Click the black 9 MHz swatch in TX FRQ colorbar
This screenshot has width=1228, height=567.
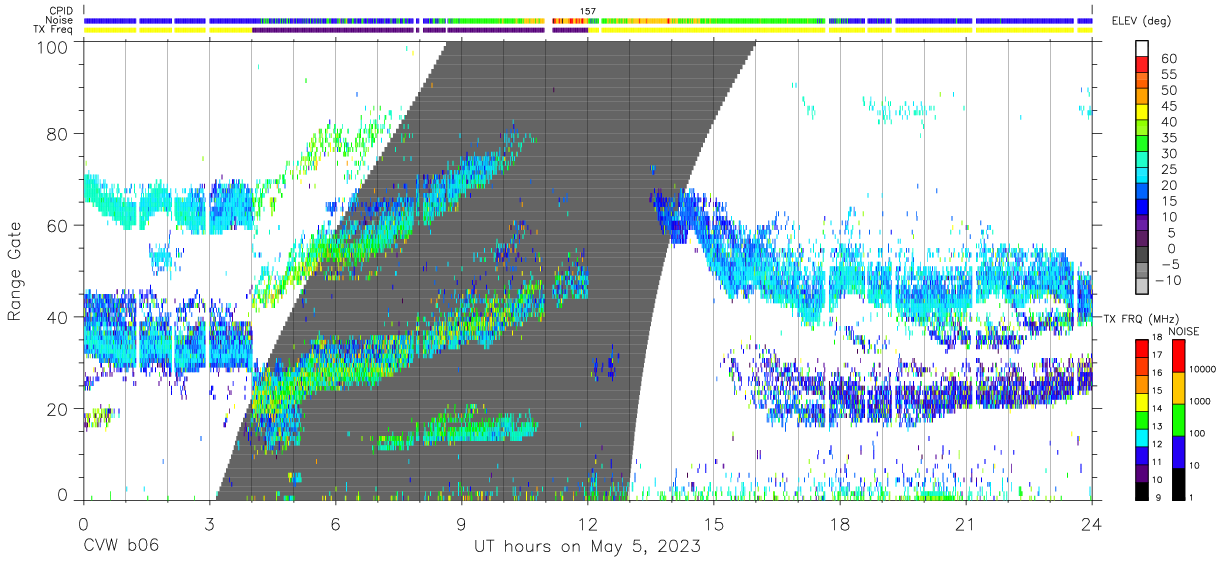1142,491
